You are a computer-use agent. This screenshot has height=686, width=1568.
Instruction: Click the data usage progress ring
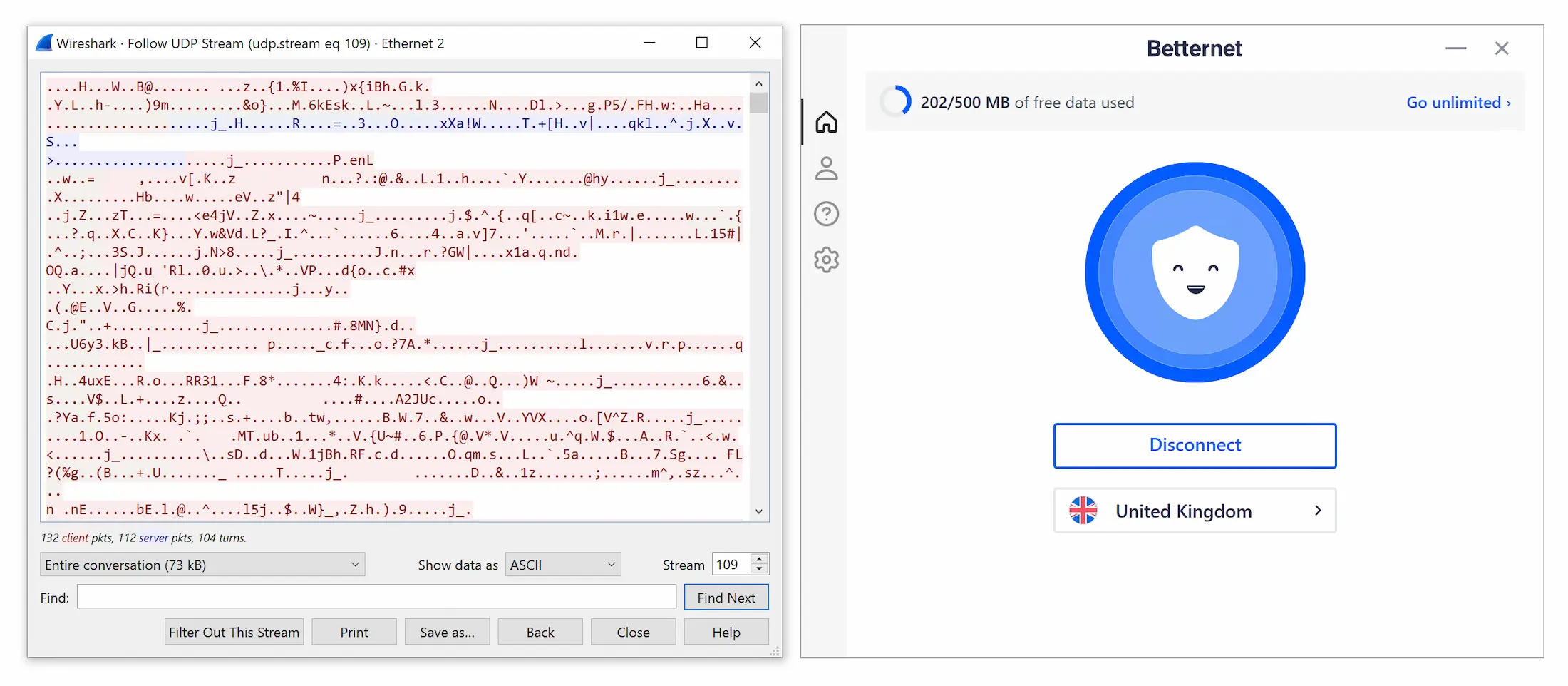(x=897, y=101)
